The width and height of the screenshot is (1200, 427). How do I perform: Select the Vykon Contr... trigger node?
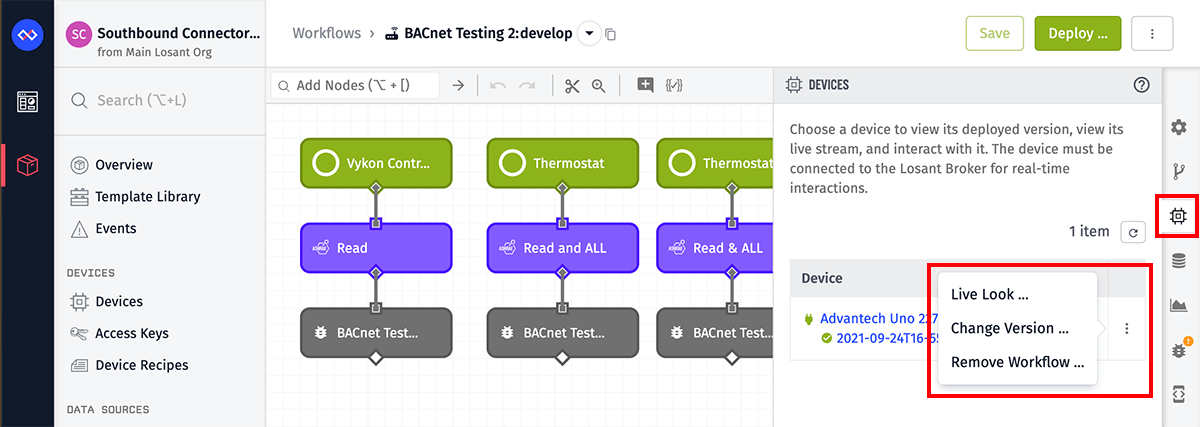[x=376, y=162]
